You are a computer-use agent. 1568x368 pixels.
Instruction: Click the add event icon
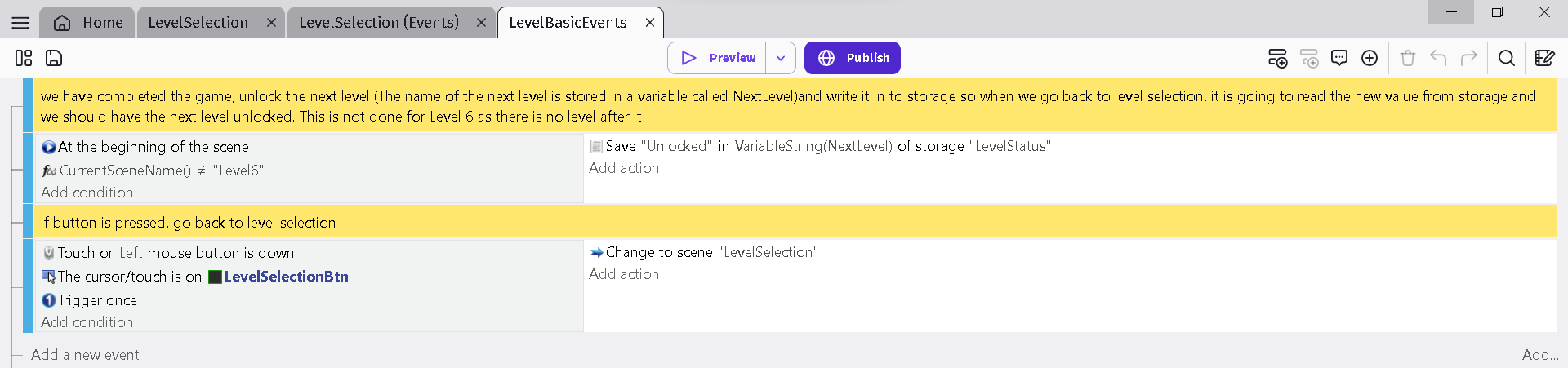pyautogui.click(x=1277, y=58)
